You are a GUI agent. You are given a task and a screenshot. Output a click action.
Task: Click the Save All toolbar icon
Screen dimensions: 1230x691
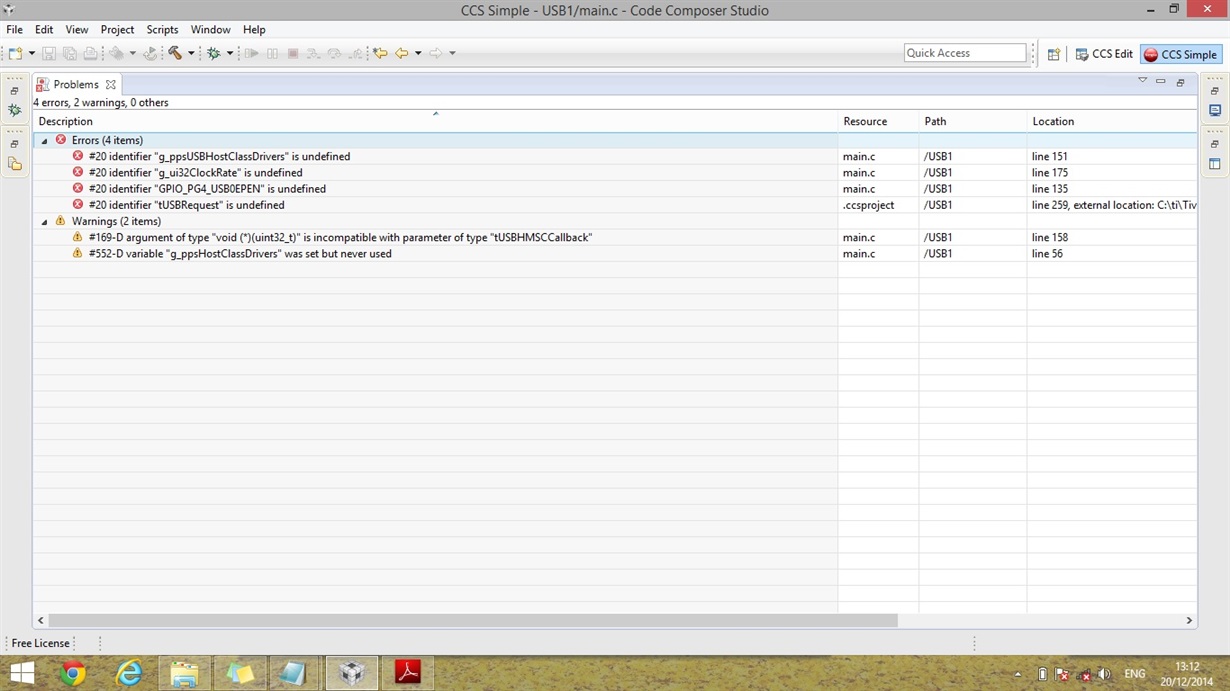point(69,53)
